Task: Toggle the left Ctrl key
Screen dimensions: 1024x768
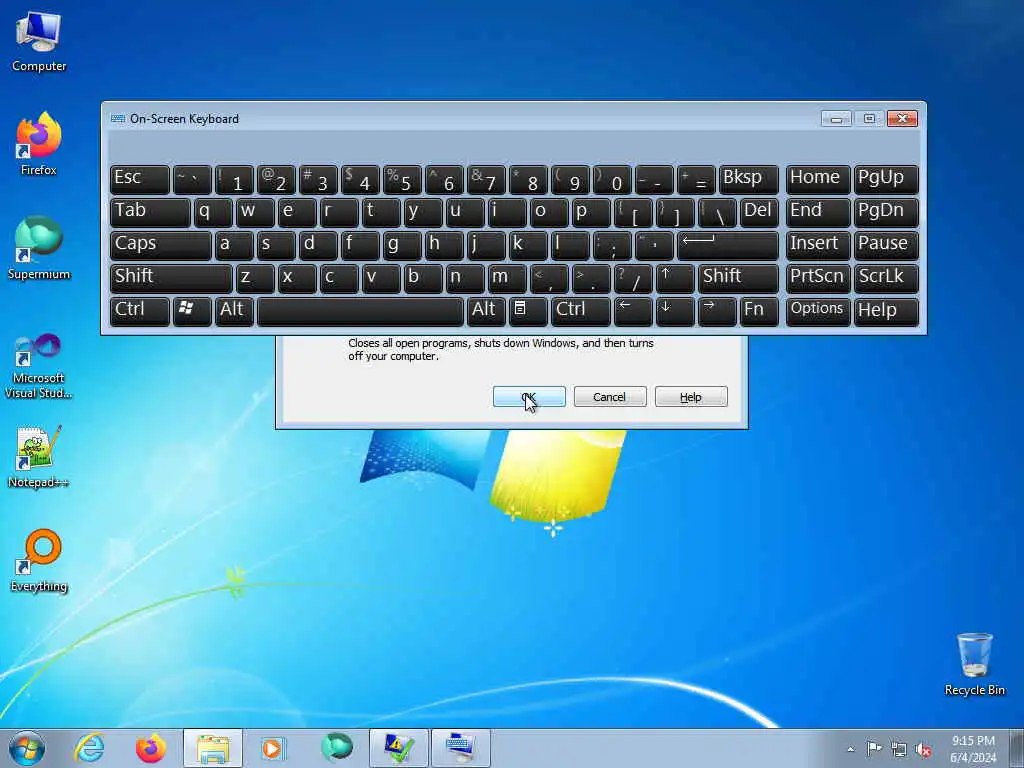Action: click(140, 312)
